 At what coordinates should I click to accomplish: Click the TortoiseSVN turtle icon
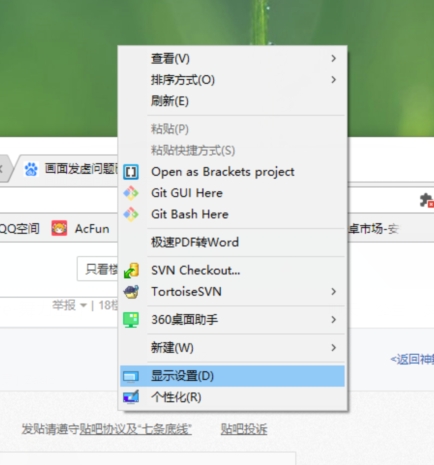pyautogui.click(x=131, y=292)
